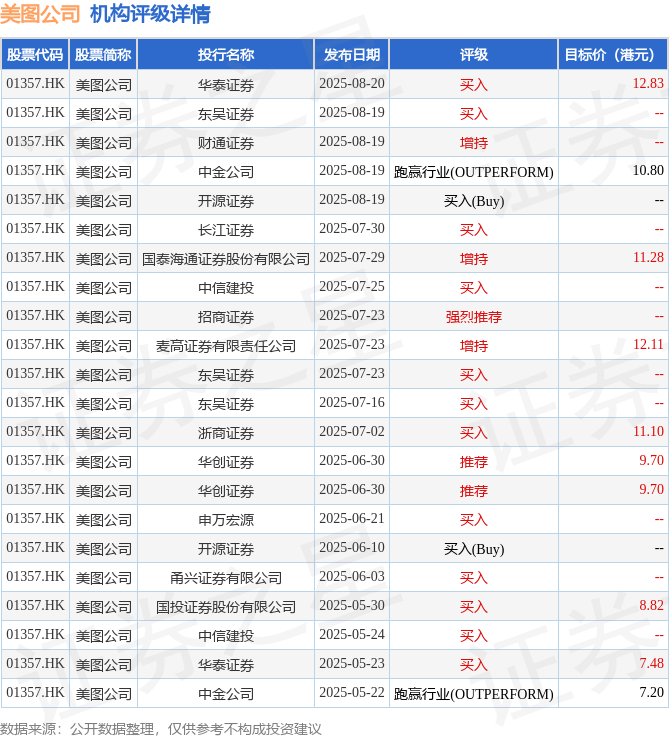The height and width of the screenshot is (738, 669).
Task: Select the 股票简称 column header
Action: pyautogui.click(x=103, y=55)
